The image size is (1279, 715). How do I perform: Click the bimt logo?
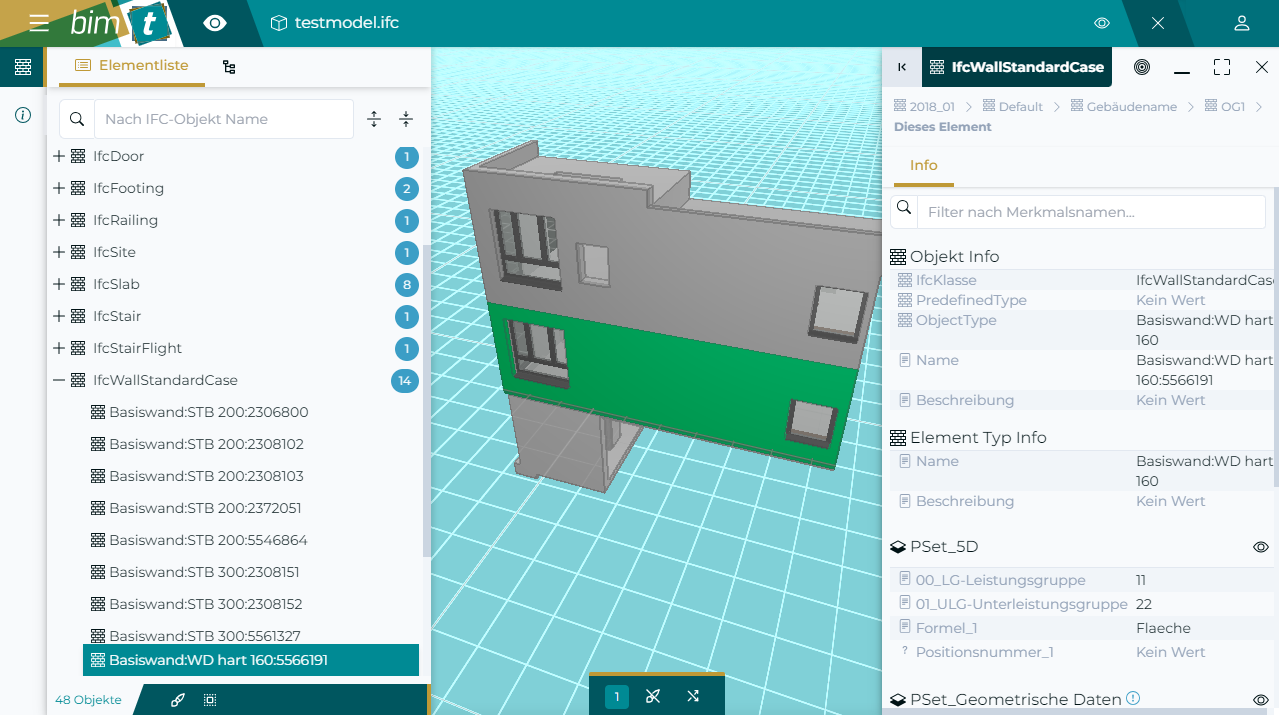[120, 23]
